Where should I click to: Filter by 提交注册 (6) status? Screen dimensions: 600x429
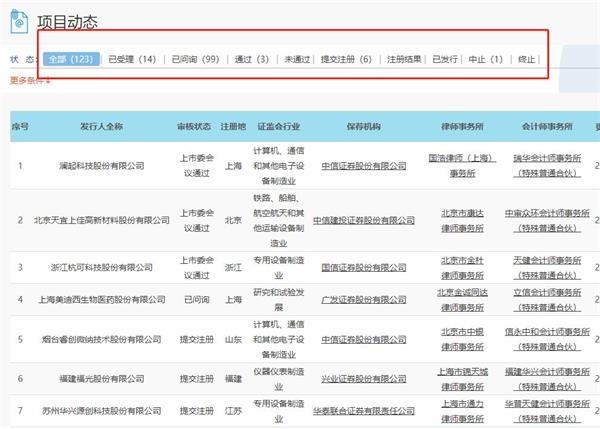click(x=346, y=59)
